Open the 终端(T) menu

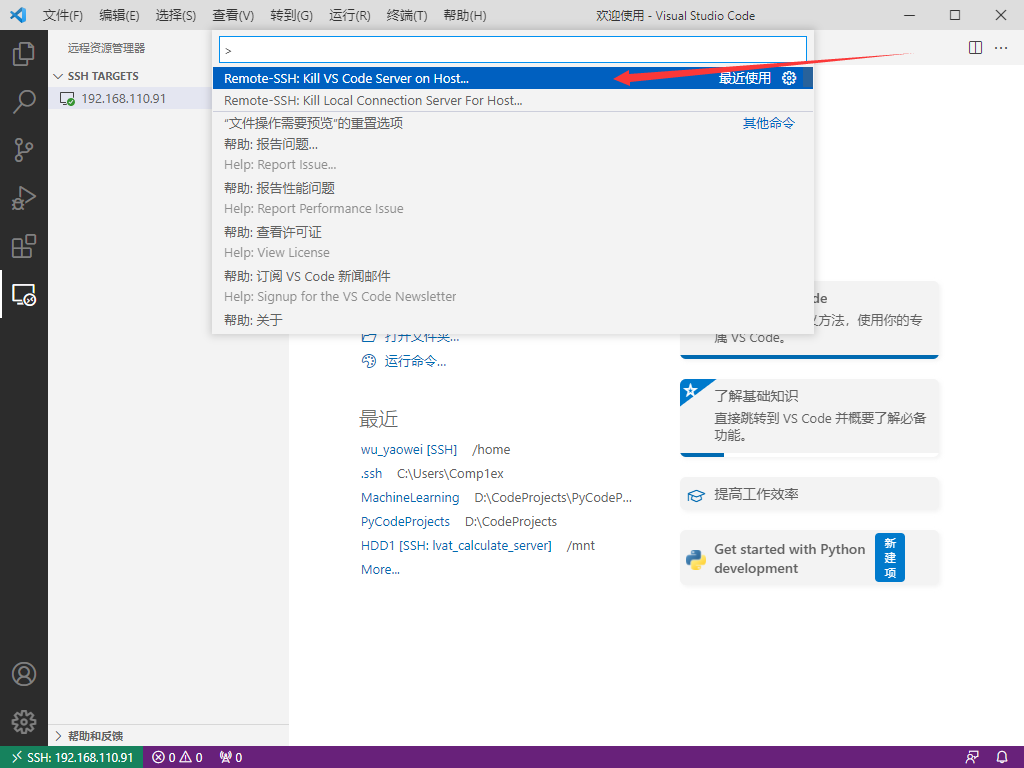point(407,16)
